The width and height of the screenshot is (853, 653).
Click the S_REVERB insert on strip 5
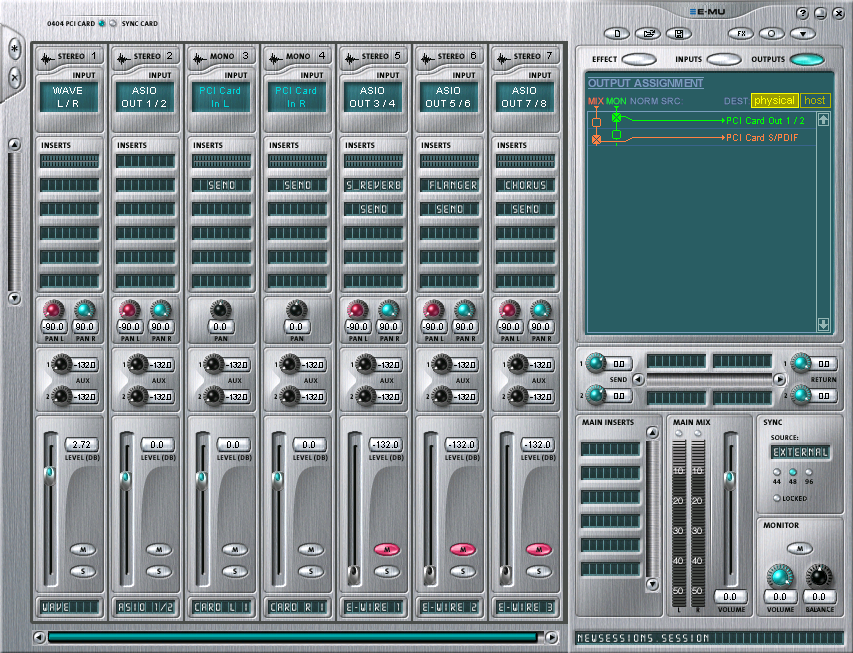pos(373,185)
